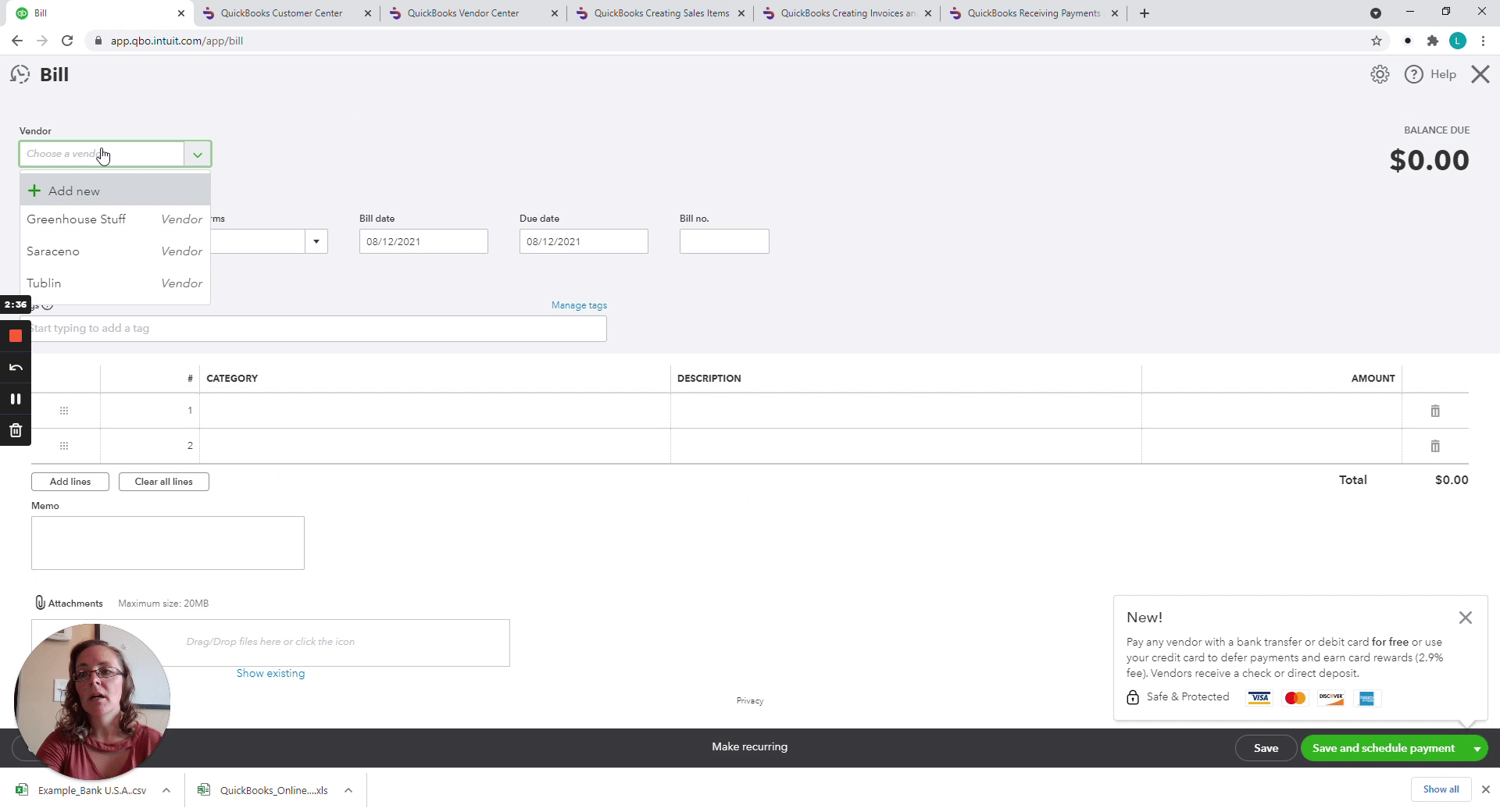Click the recent transactions clock icon
Image resolution: width=1500 pixels, height=812 pixels.
(20, 74)
